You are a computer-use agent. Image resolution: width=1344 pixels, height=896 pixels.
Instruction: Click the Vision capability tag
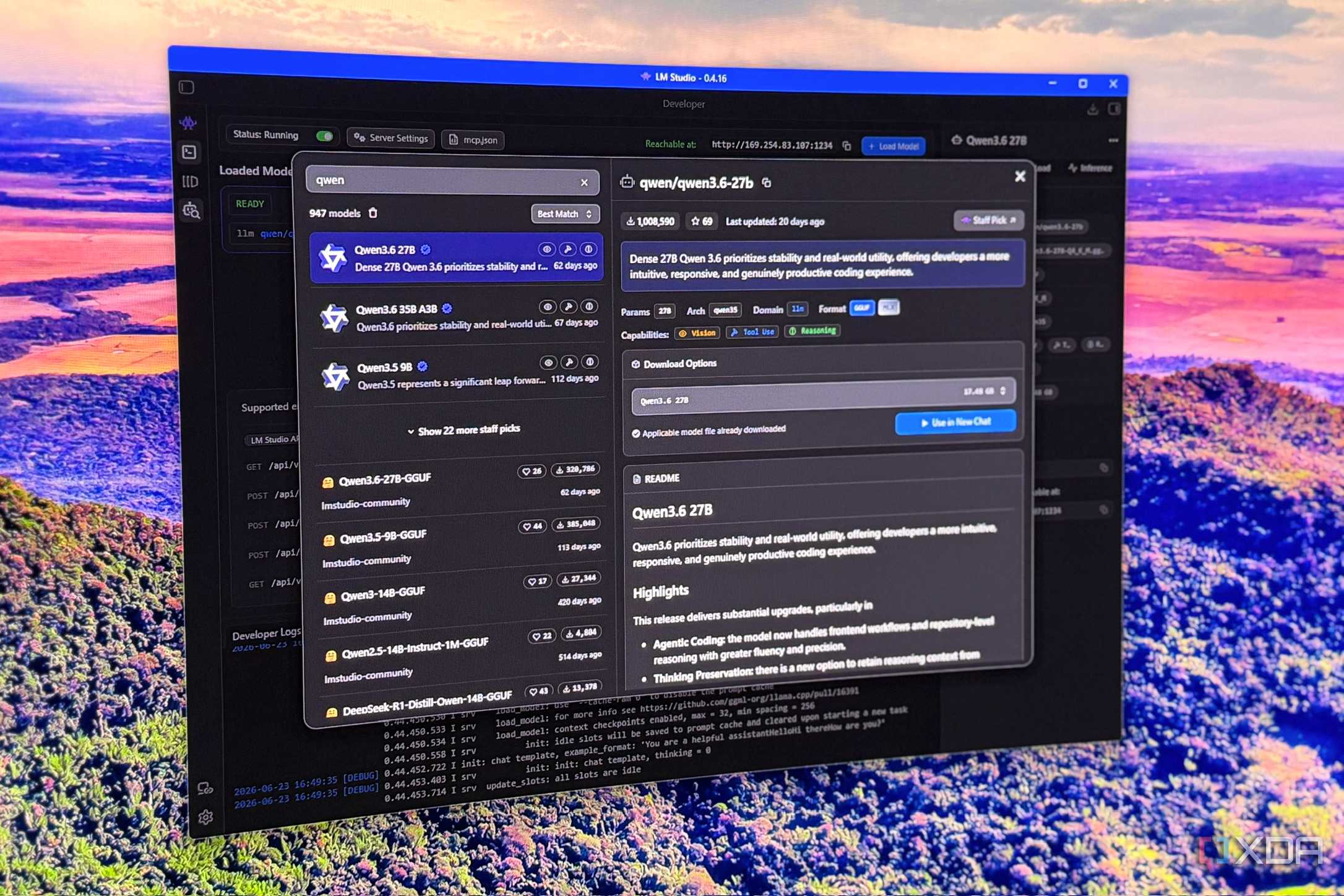[697, 333]
